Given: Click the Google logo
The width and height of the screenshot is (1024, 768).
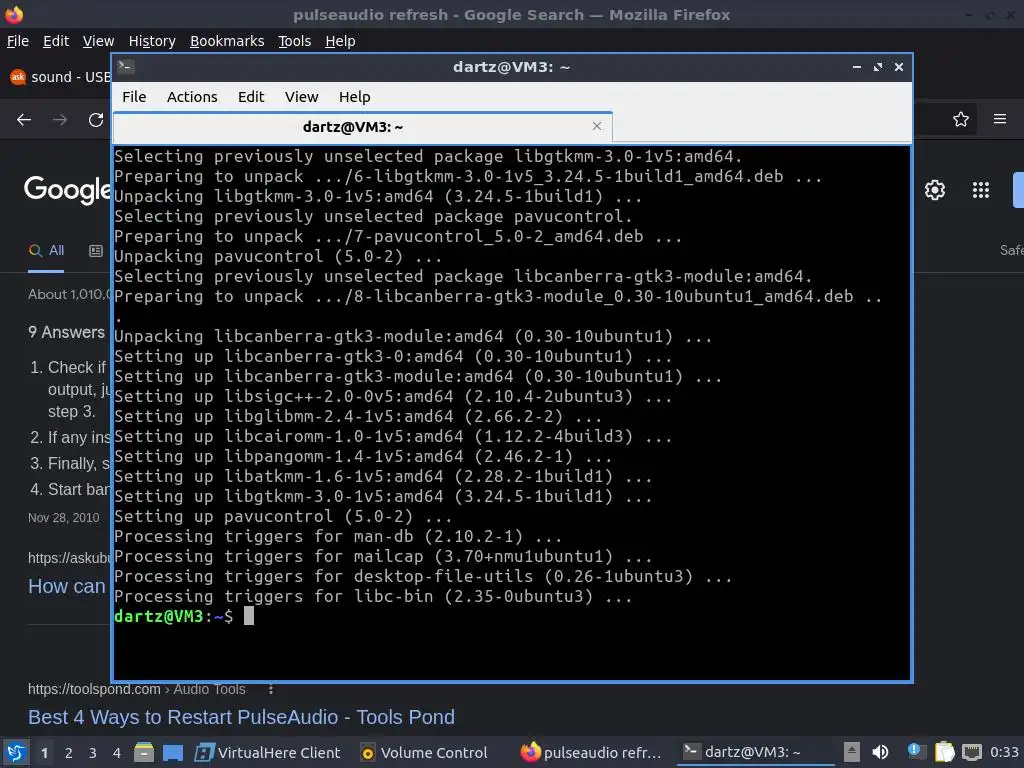Looking at the screenshot, I should pos(67,189).
